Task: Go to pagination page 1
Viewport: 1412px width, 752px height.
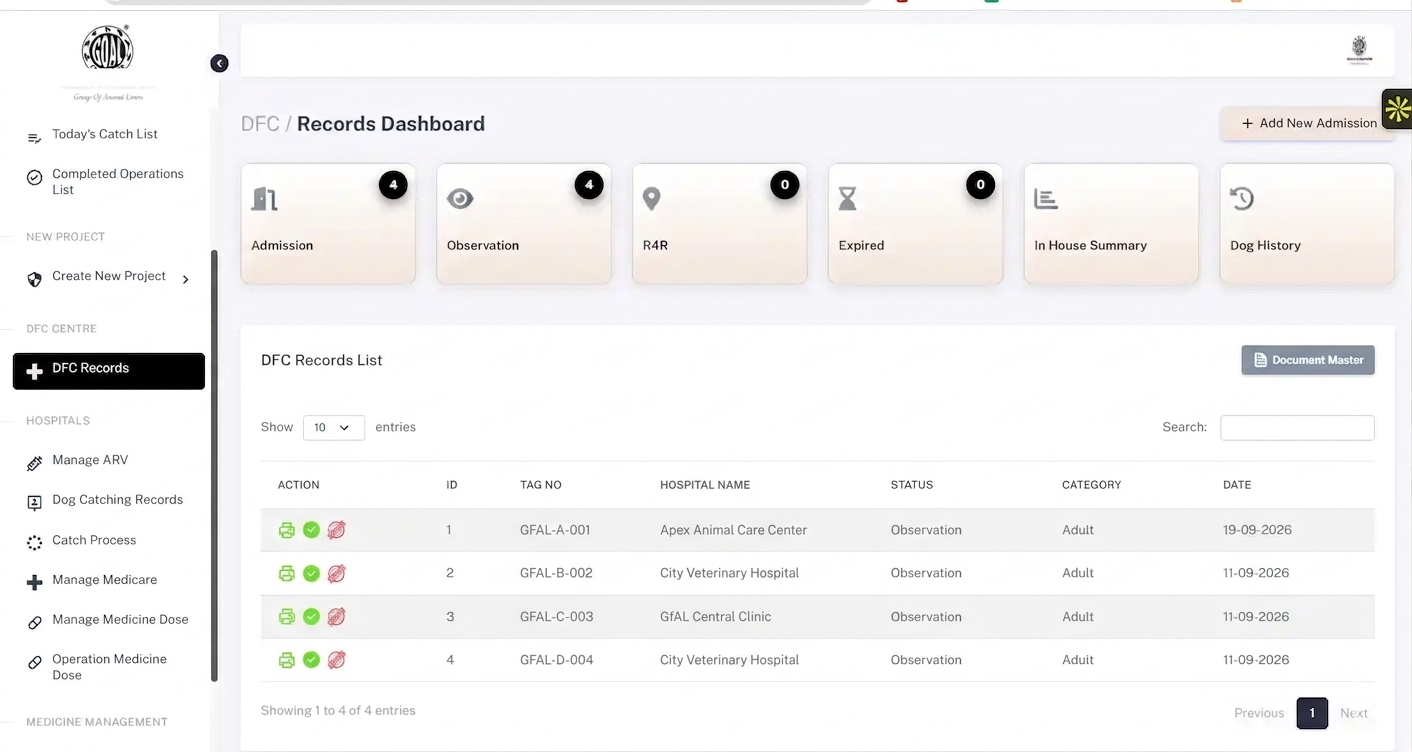Action: point(1312,713)
